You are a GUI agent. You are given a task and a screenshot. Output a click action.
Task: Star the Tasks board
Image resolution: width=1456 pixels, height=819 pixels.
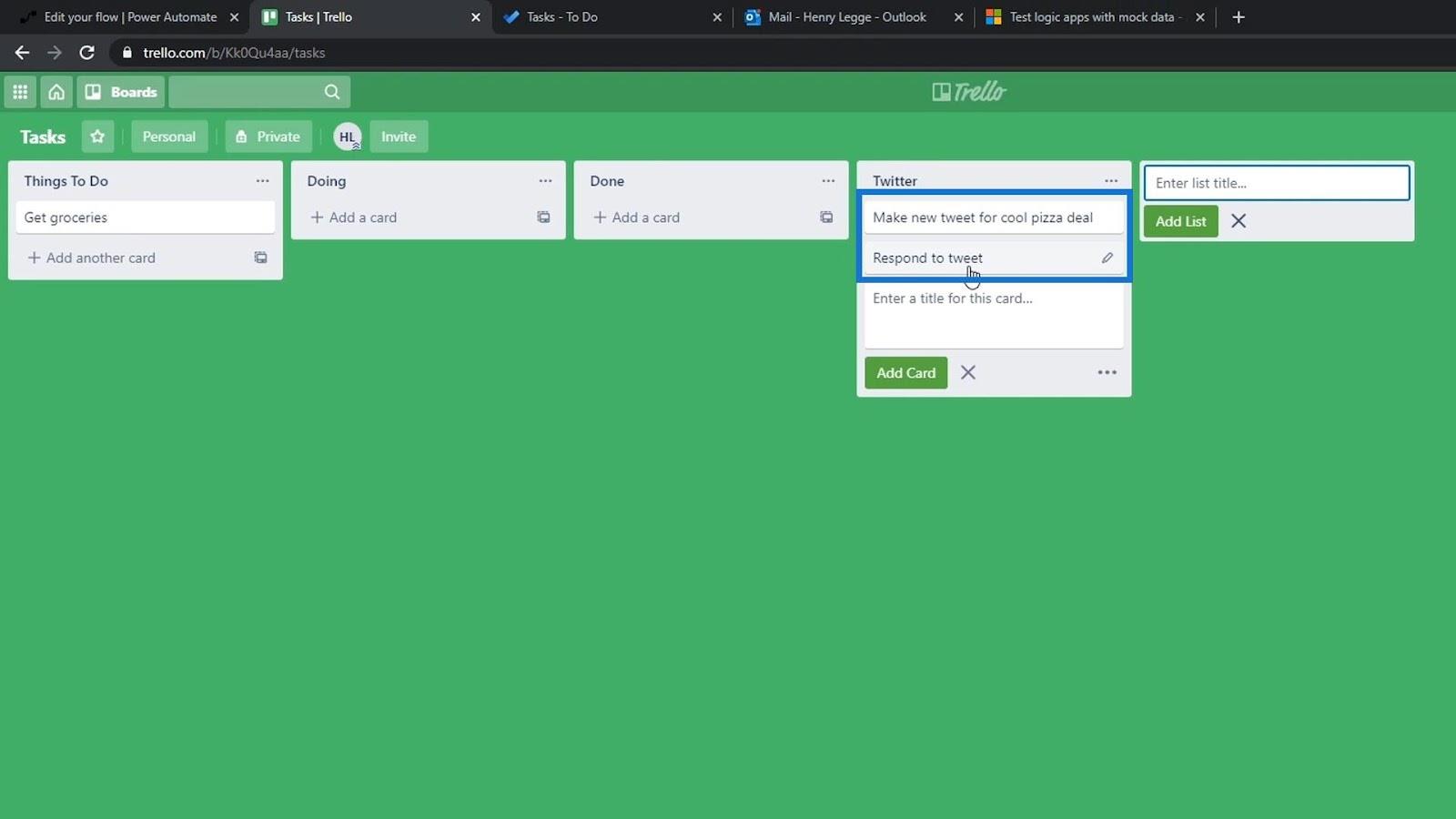click(97, 136)
